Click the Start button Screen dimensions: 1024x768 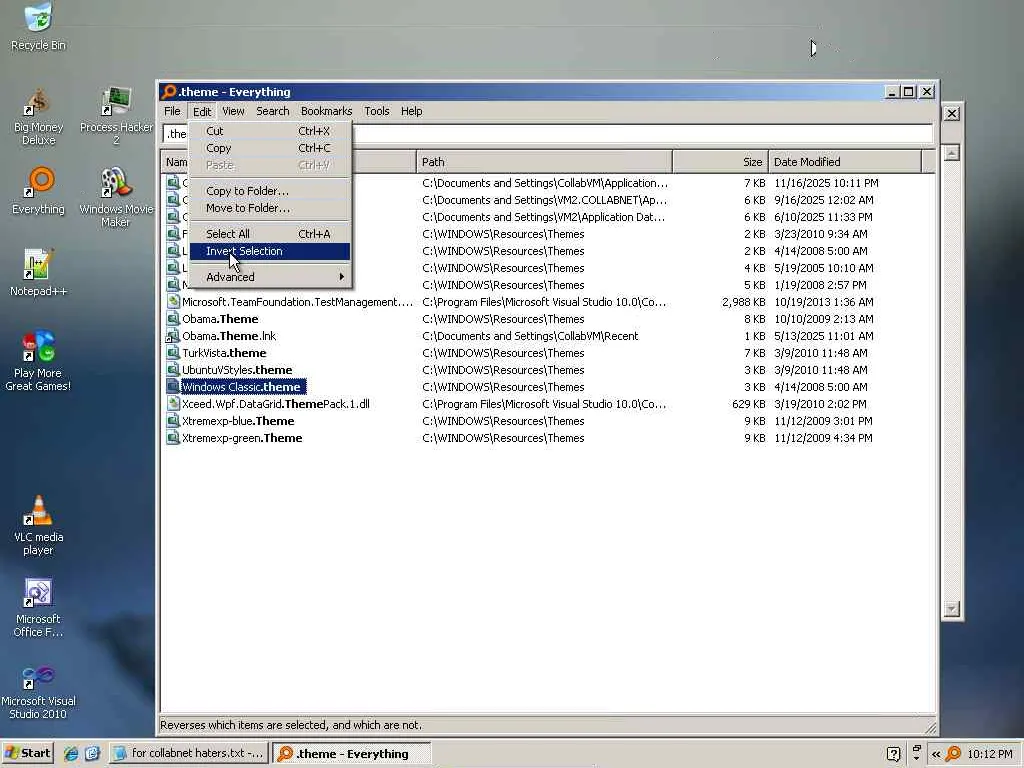27,753
